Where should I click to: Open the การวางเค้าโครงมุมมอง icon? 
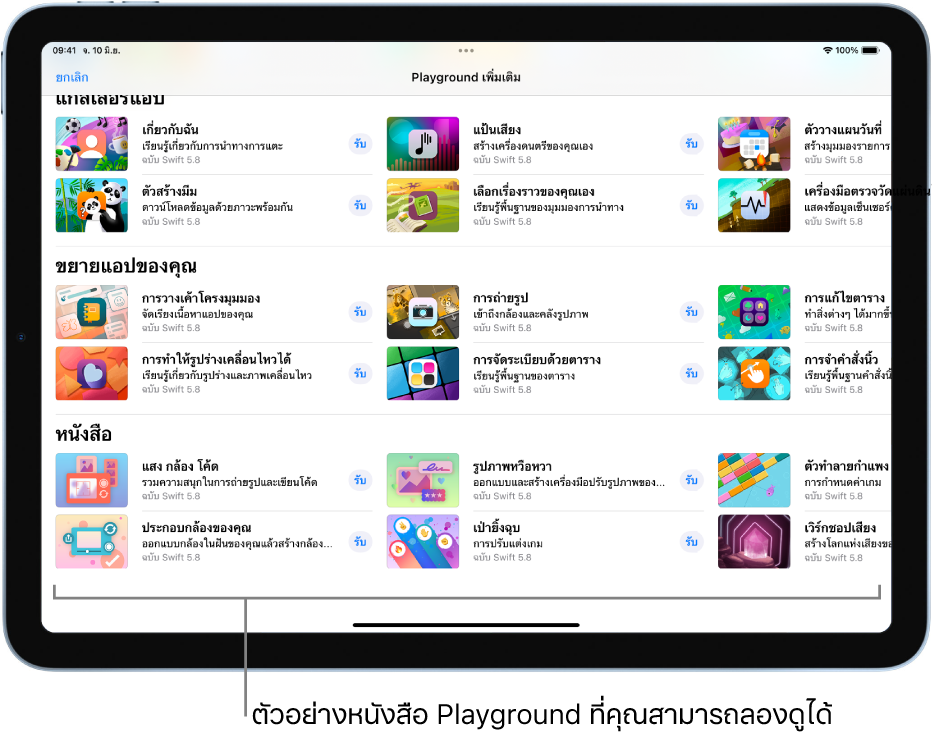pos(92,312)
